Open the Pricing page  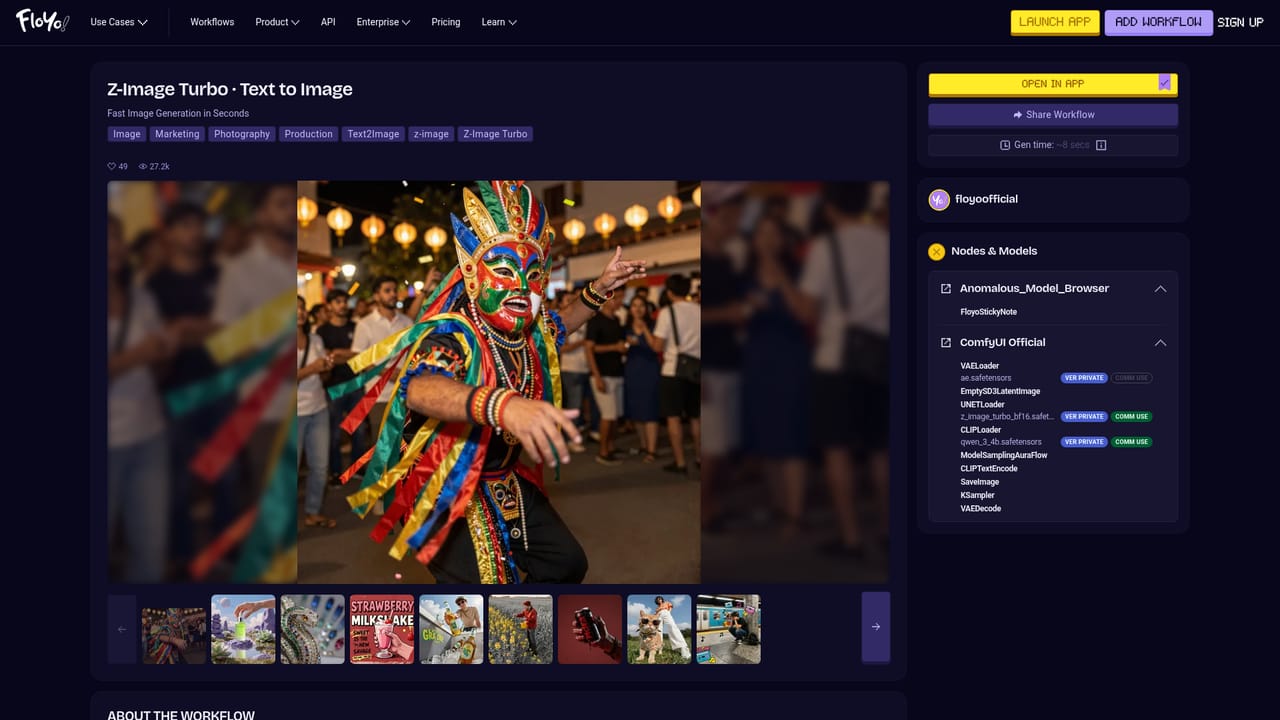pos(446,22)
